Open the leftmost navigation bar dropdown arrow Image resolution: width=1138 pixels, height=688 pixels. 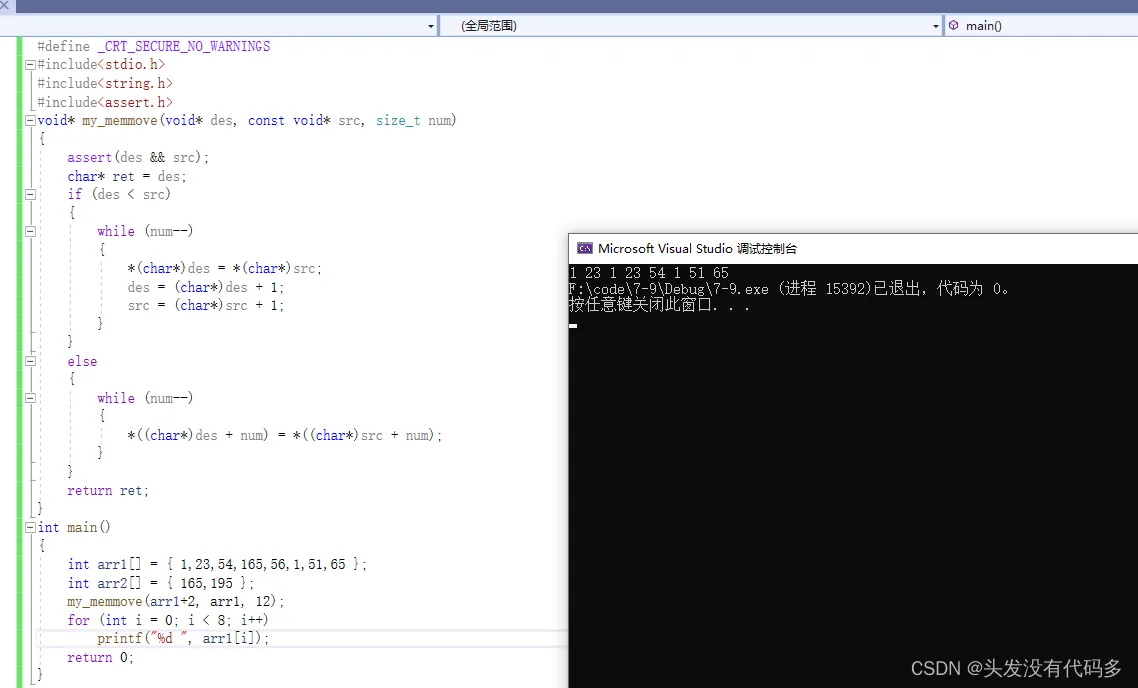click(430, 26)
